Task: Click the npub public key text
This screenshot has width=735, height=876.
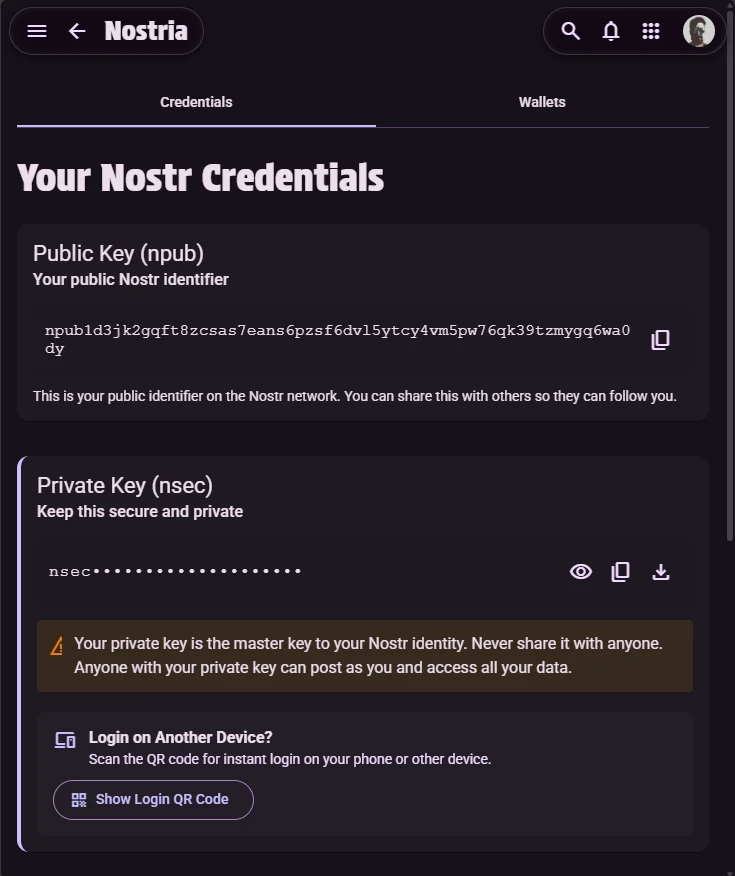Action: 337,339
